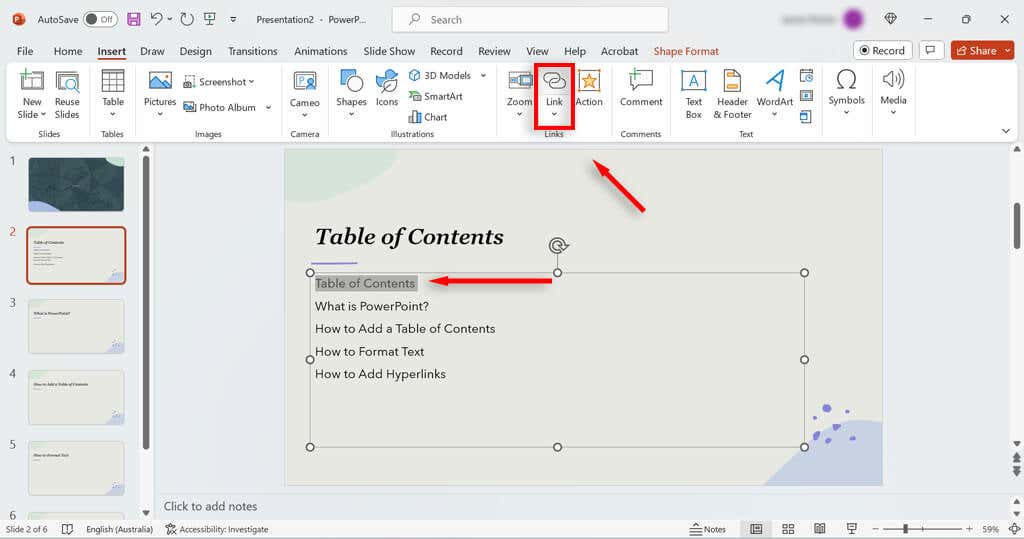
Task: Toggle the Notes pane in status bar
Action: point(708,529)
